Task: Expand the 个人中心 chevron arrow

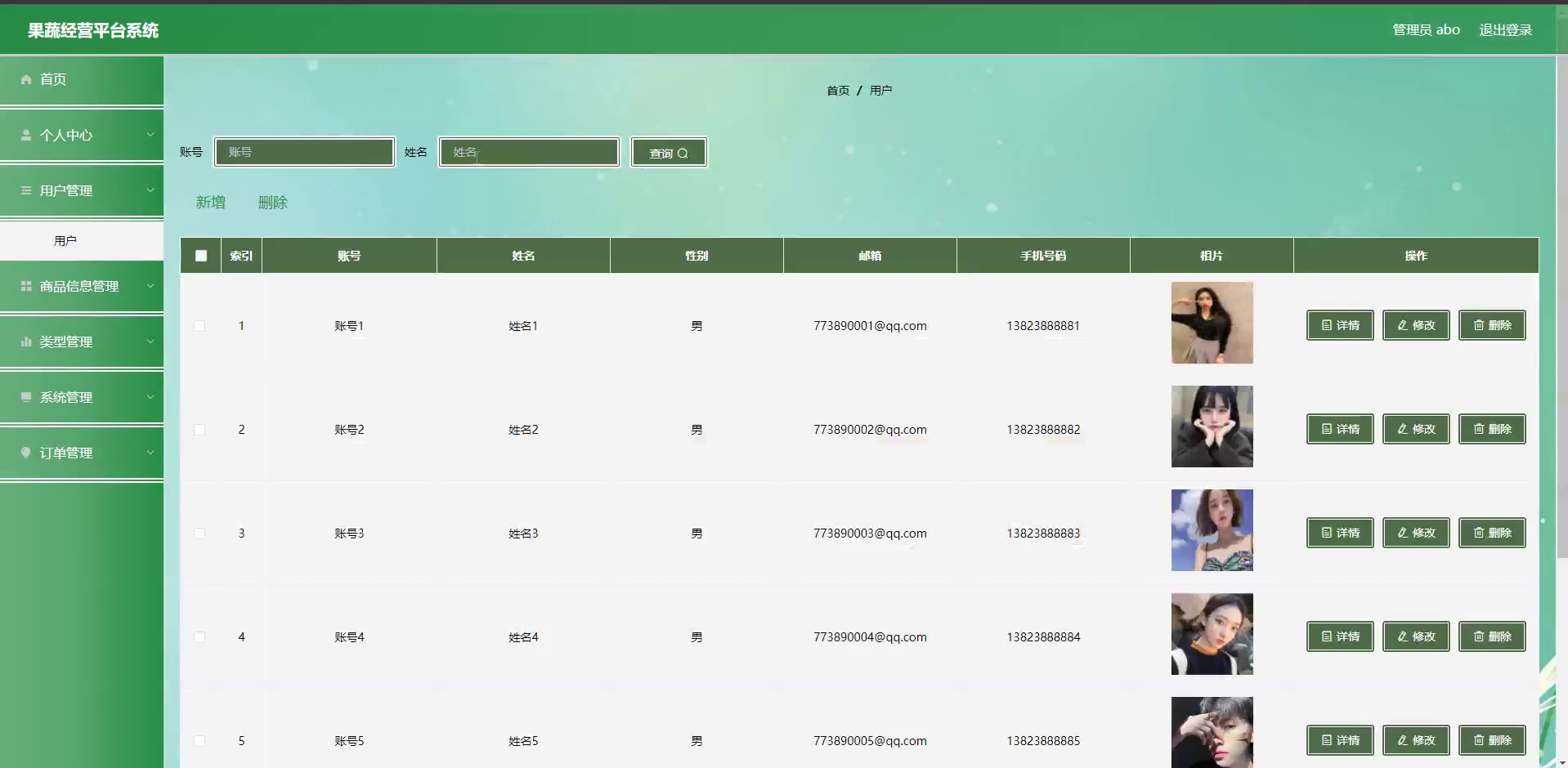Action: pyautogui.click(x=150, y=135)
